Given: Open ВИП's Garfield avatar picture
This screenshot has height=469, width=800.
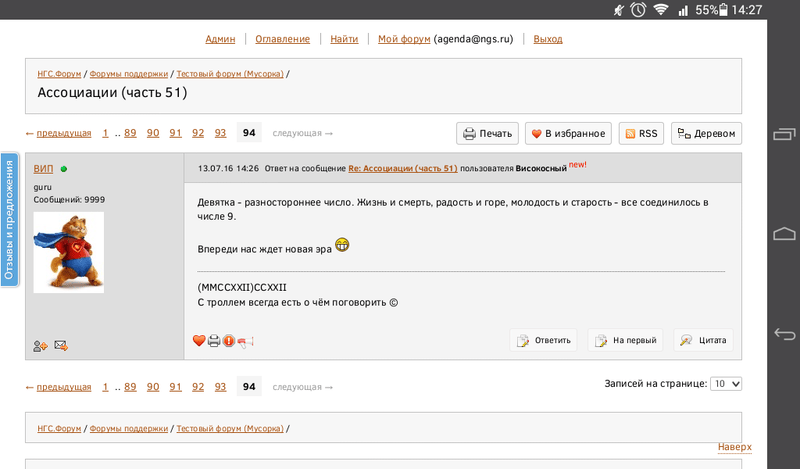Looking at the screenshot, I should point(68,252).
